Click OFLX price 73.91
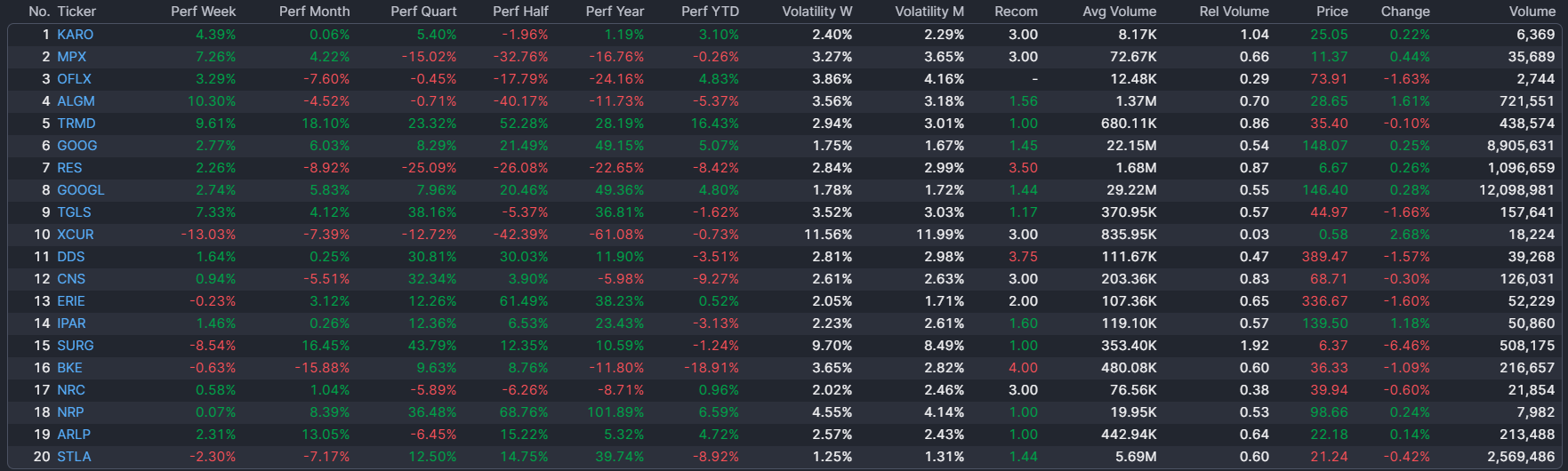The image size is (1568, 471). 1330,79
